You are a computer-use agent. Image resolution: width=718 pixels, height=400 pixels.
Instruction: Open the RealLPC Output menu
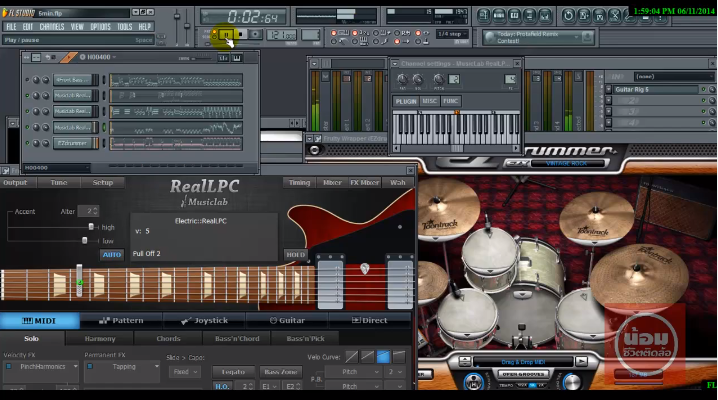15,183
